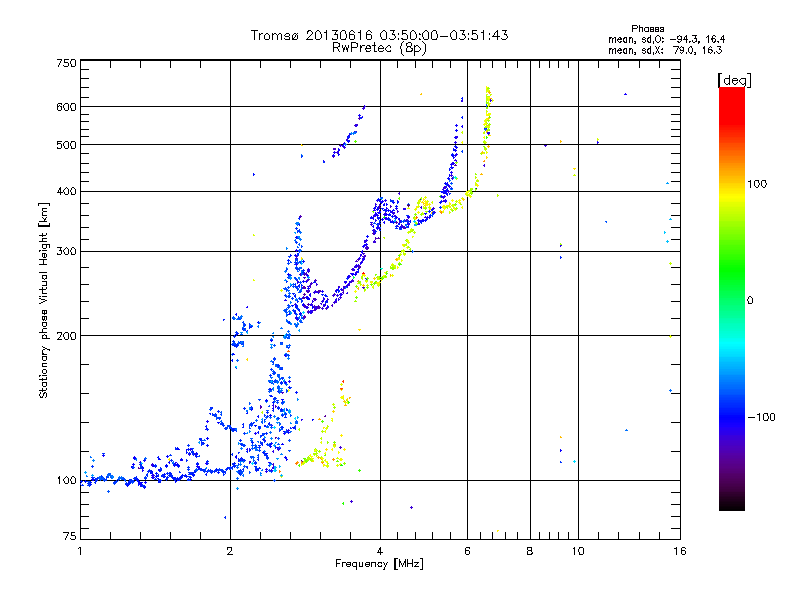
Task: Click the y-axis tick label '600'
Action: tap(67, 107)
